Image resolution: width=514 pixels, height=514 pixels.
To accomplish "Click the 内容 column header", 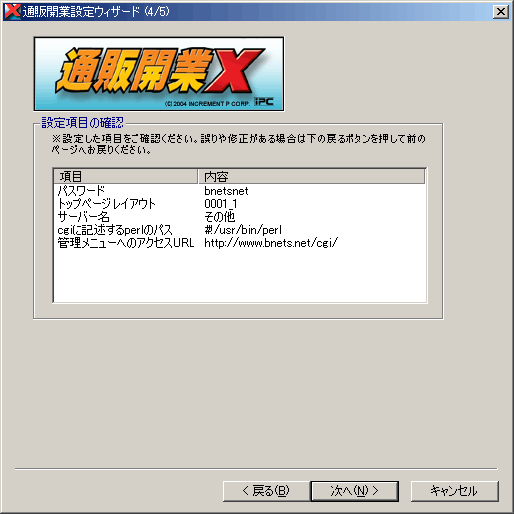I will click(x=312, y=176).
